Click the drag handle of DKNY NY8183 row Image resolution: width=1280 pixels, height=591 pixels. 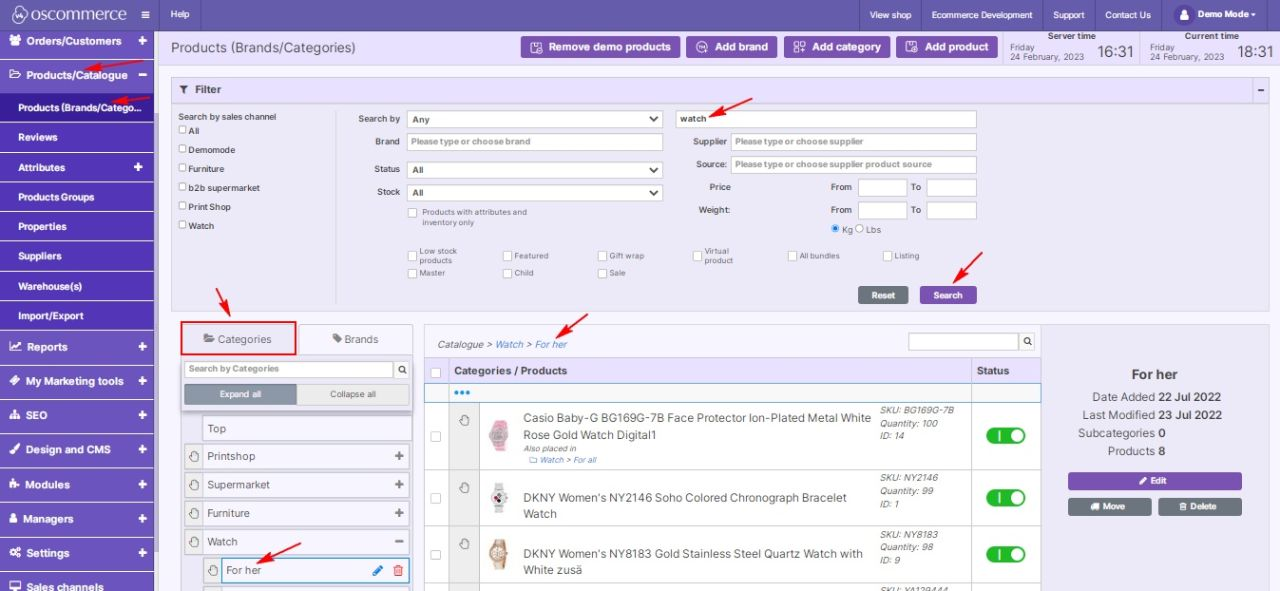(464, 543)
